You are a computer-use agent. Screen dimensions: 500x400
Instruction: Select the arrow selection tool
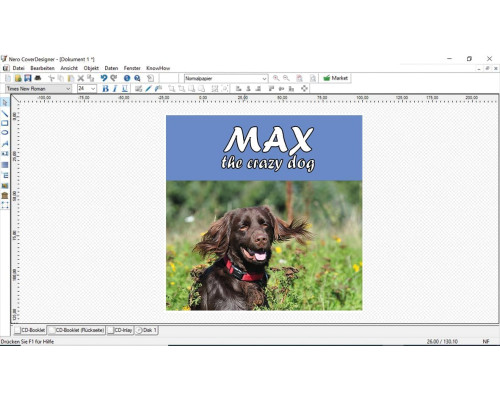pos(5,103)
